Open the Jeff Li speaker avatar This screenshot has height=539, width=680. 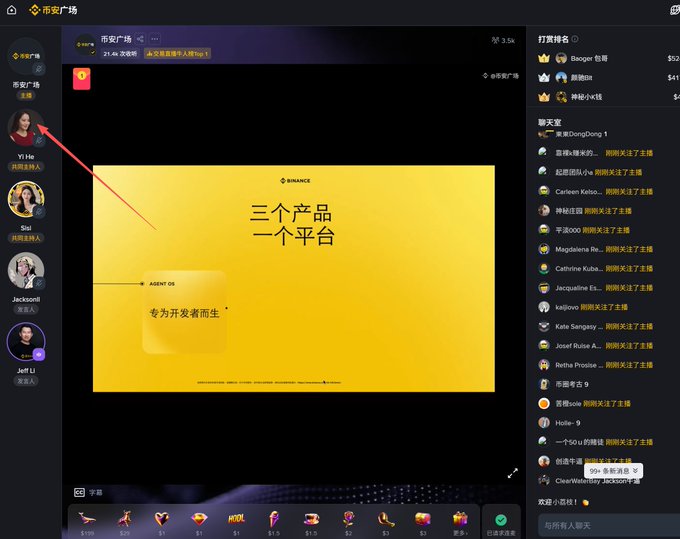[26, 342]
